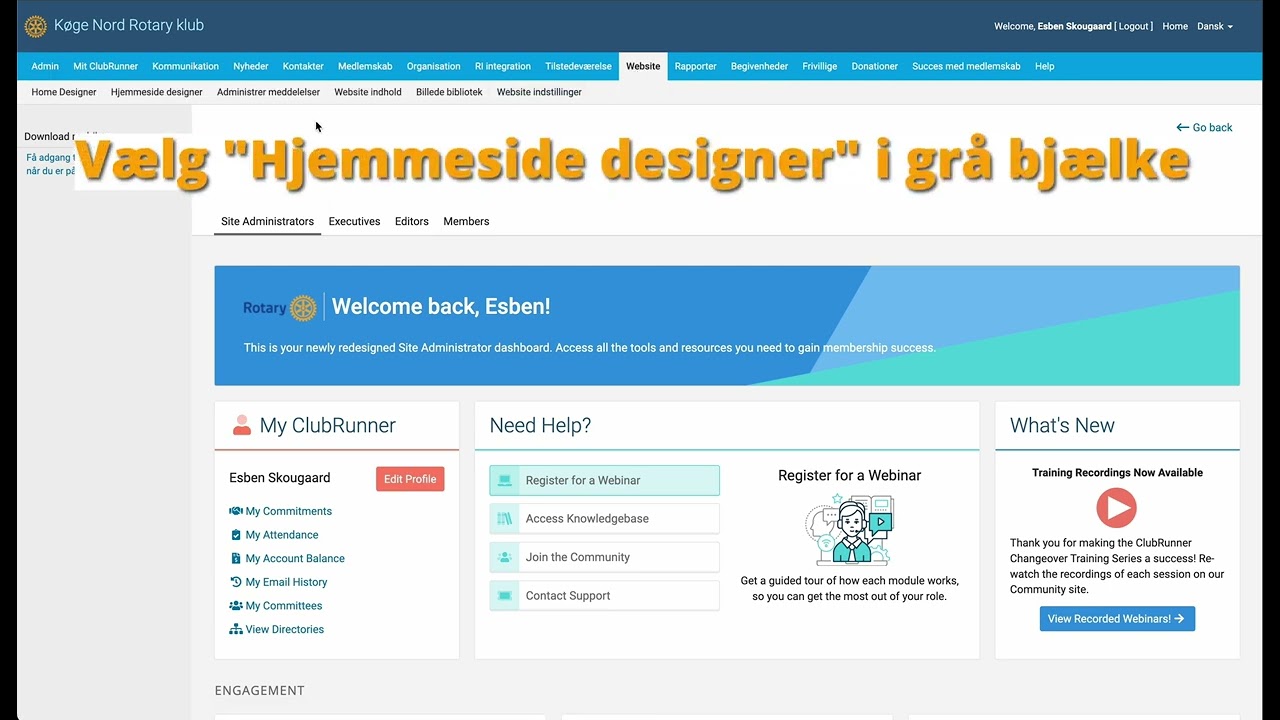Image resolution: width=1280 pixels, height=720 pixels.
Task: Select Administrer meddelelser submenu item
Action: pos(268,92)
